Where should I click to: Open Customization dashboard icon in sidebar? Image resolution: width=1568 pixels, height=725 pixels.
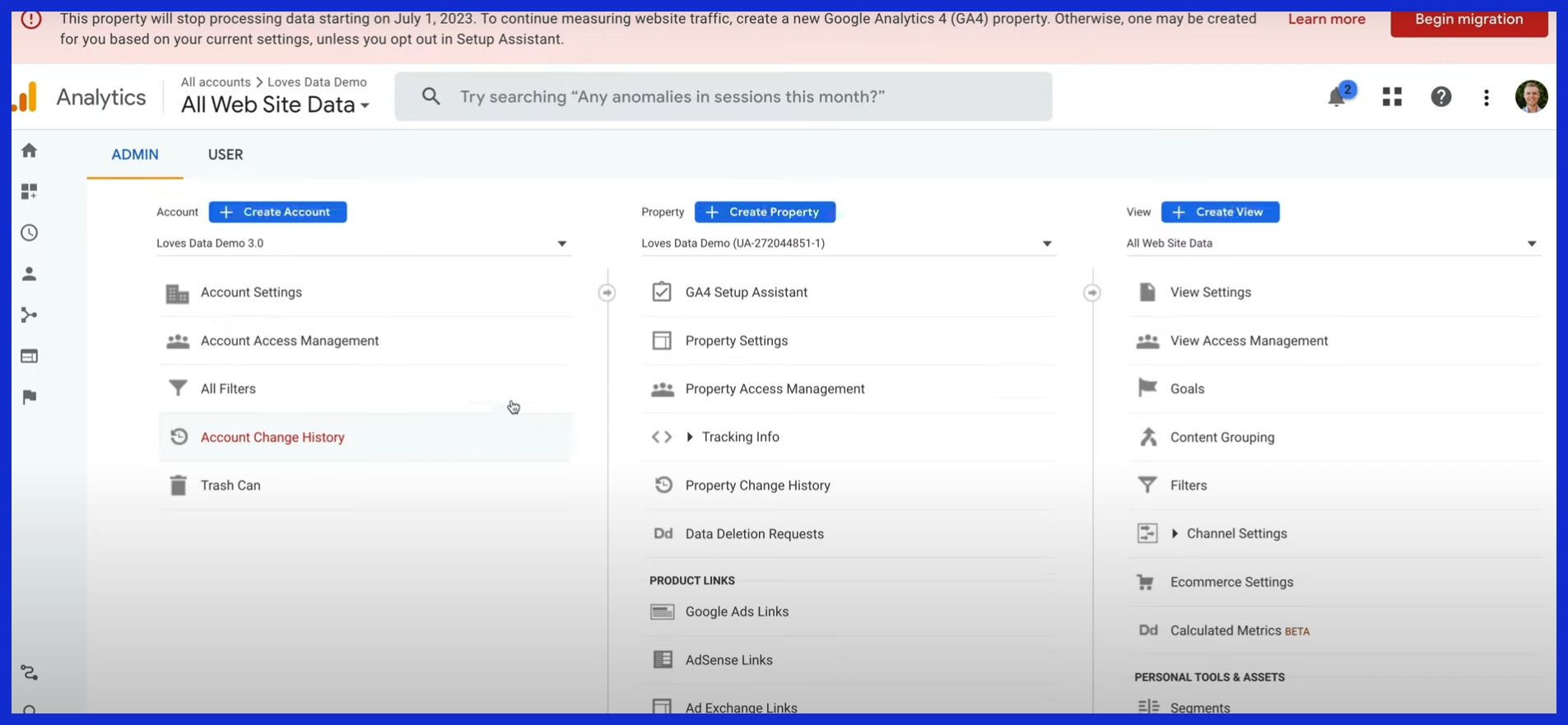tap(30, 191)
